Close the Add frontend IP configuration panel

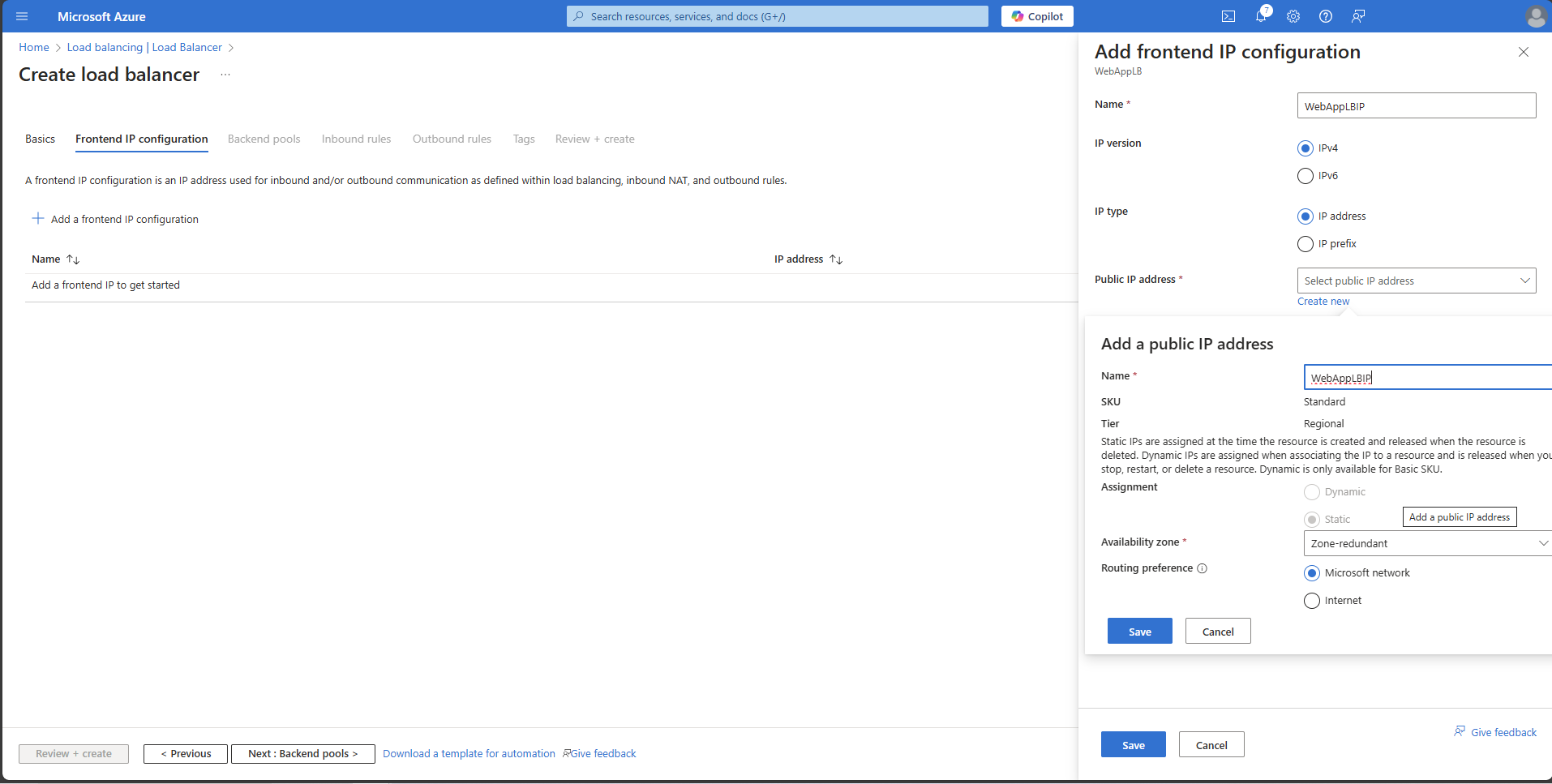(x=1523, y=52)
